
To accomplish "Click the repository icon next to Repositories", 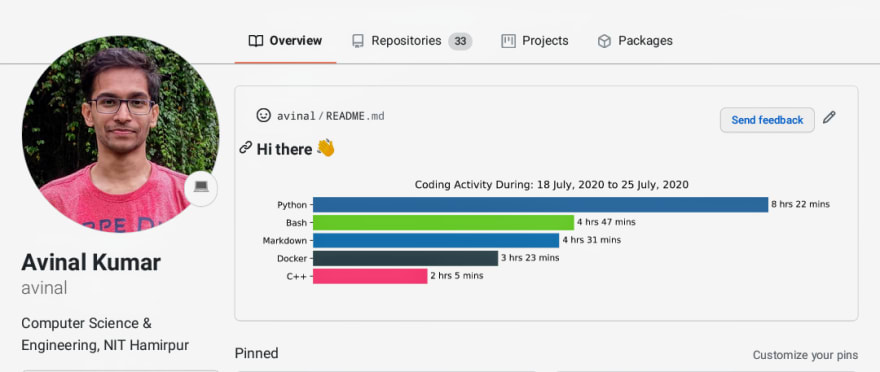I will [x=358, y=41].
